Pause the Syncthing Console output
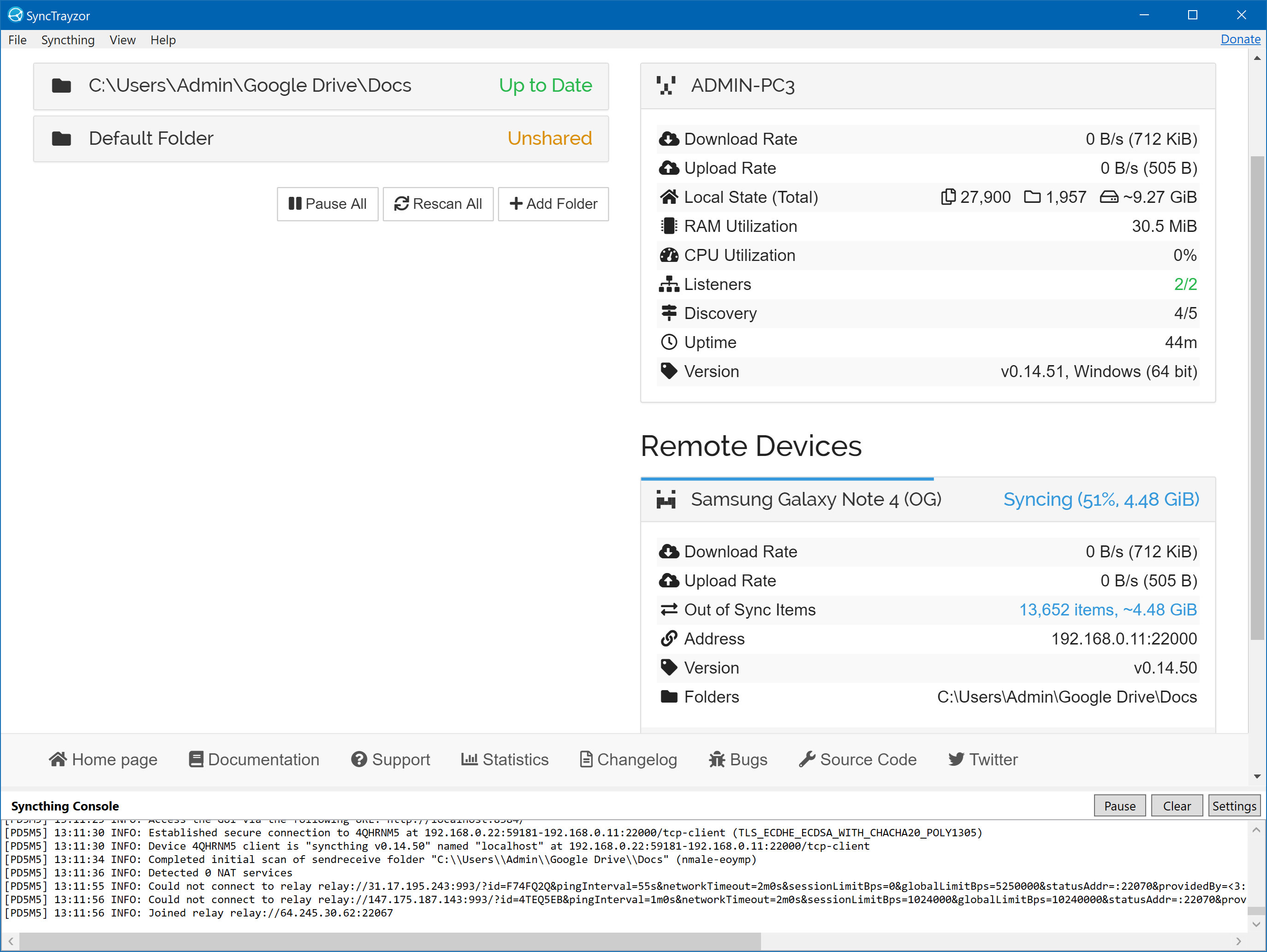 click(x=1120, y=805)
